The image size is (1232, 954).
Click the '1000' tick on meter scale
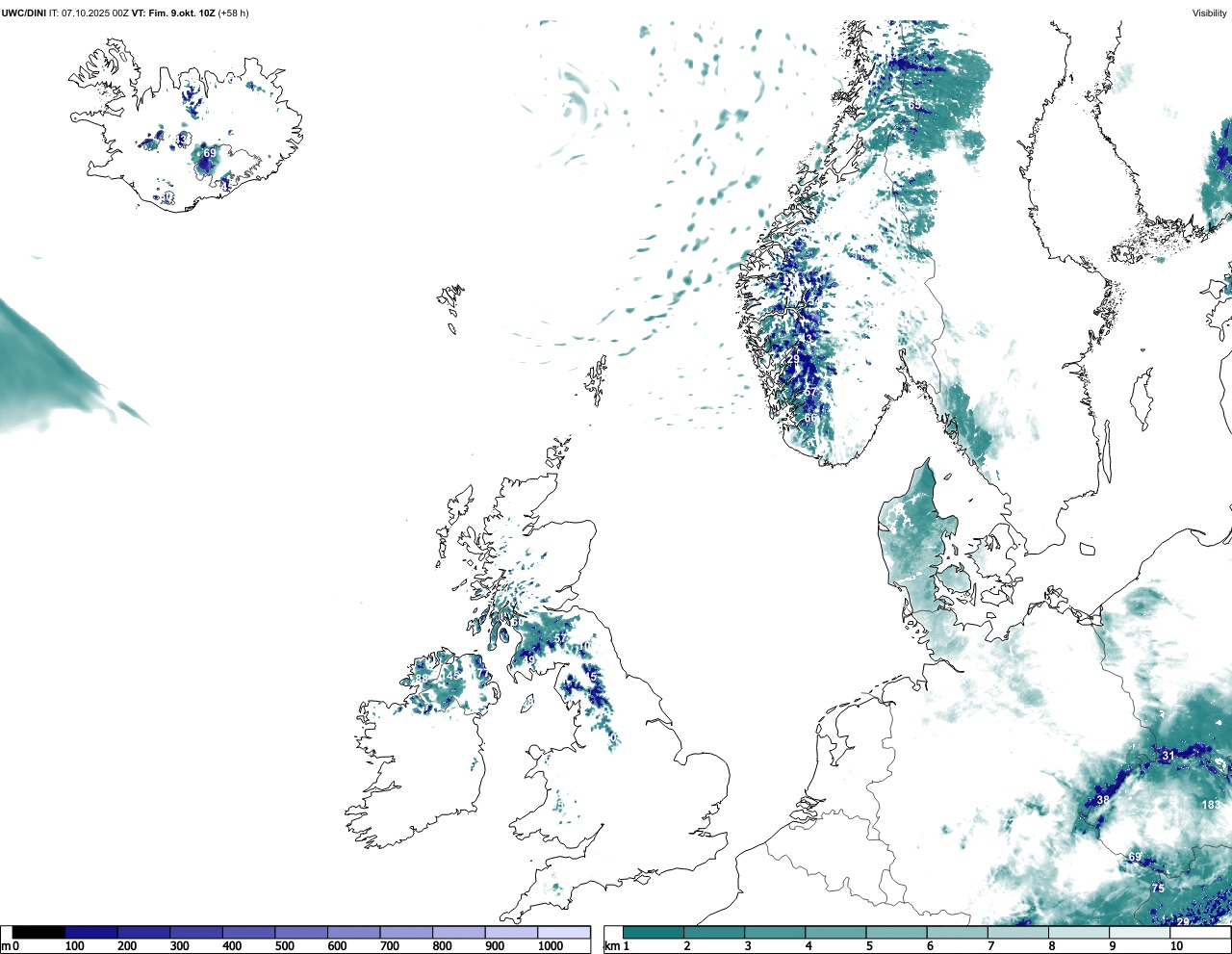click(x=551, y=946)
